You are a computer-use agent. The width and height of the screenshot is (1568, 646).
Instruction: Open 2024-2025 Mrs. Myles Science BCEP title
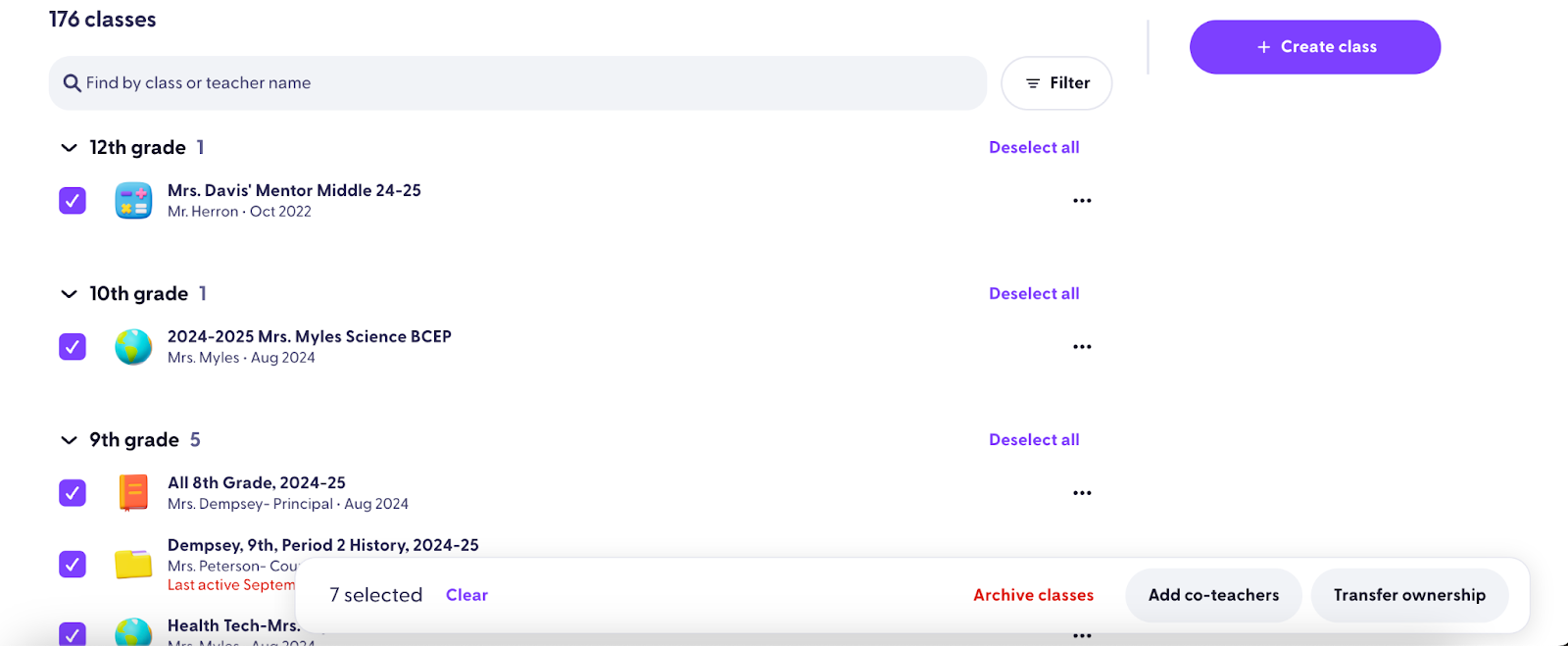[x=310, y=336]
